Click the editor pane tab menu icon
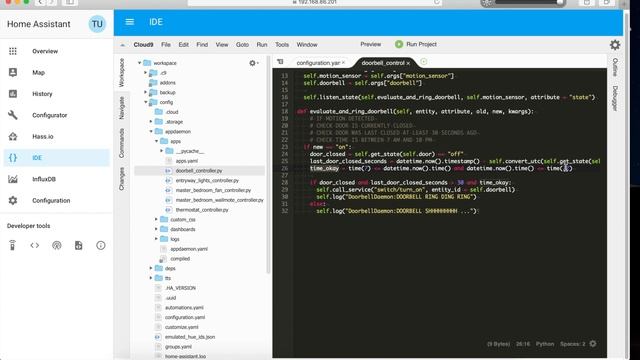The width and height of the screenshot is (640, 360). pyautogui.click(x=280, y=62)
